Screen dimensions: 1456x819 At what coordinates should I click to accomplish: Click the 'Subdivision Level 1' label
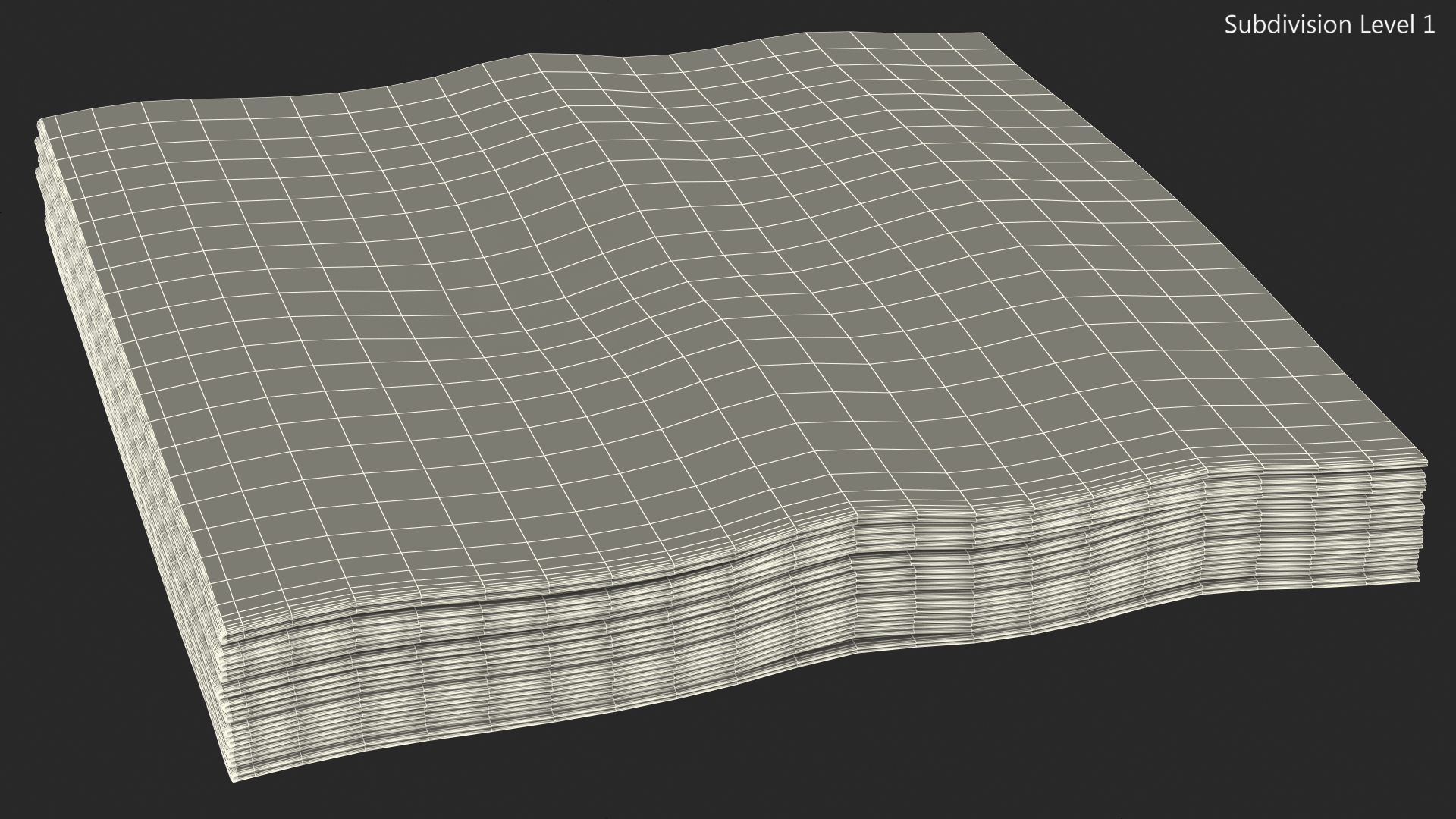(x=1329, y=25)
